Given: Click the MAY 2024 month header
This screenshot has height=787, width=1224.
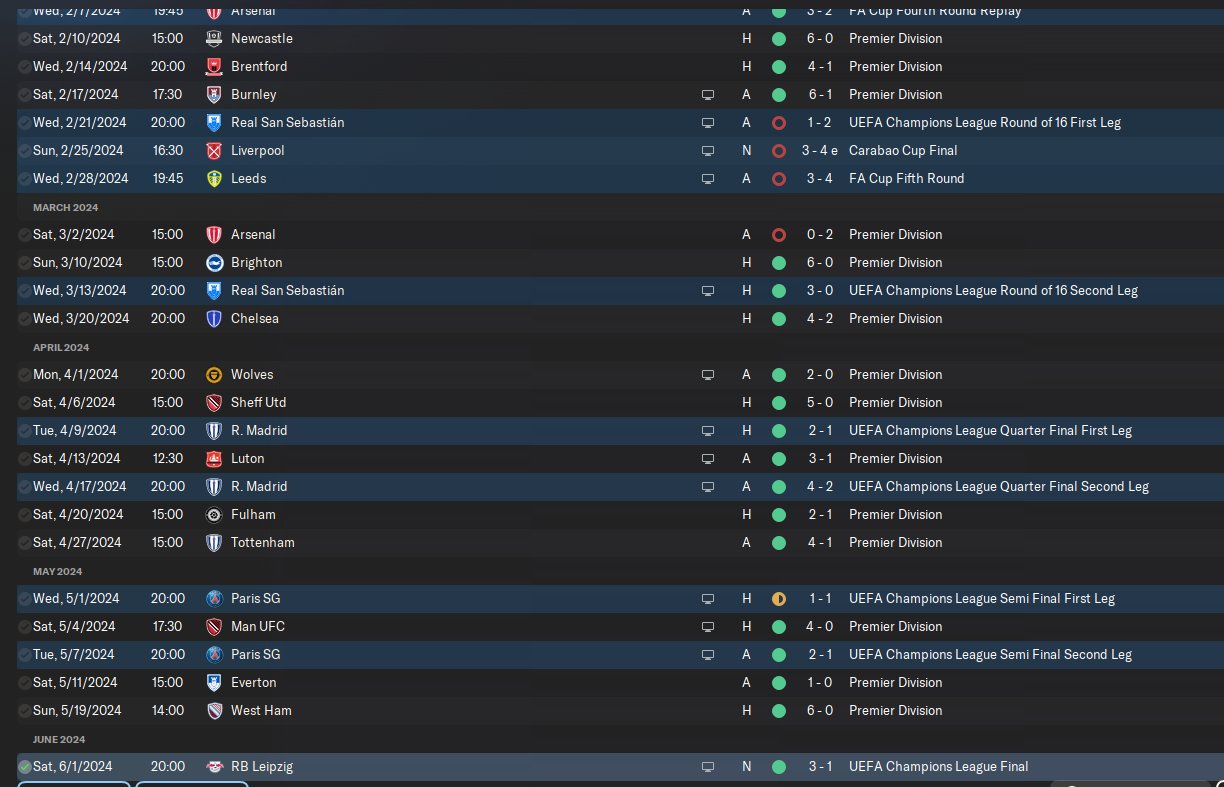Looking at the screenshot, I should coord(57,571).
